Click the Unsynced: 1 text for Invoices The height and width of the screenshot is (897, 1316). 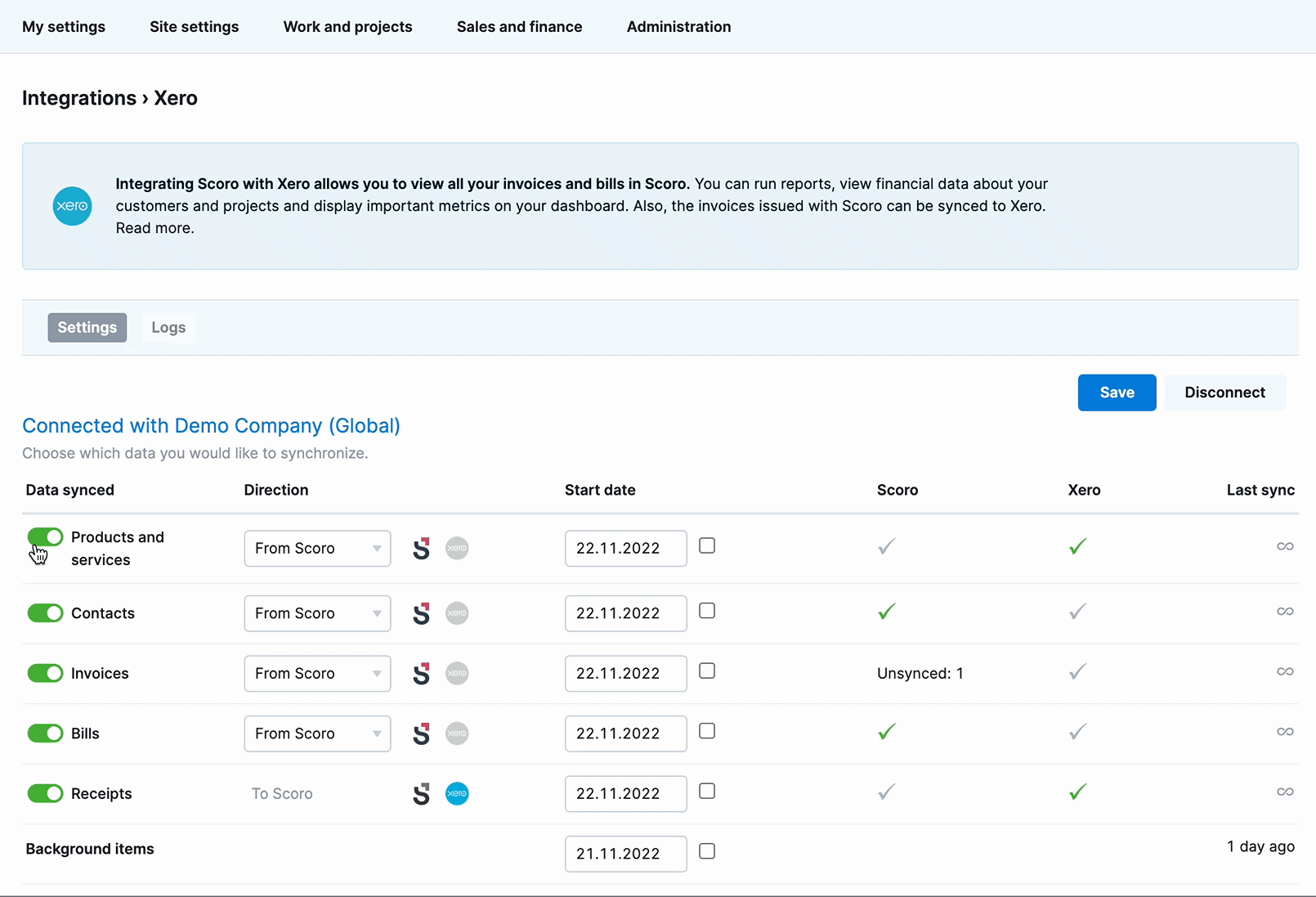click(920, 674)
